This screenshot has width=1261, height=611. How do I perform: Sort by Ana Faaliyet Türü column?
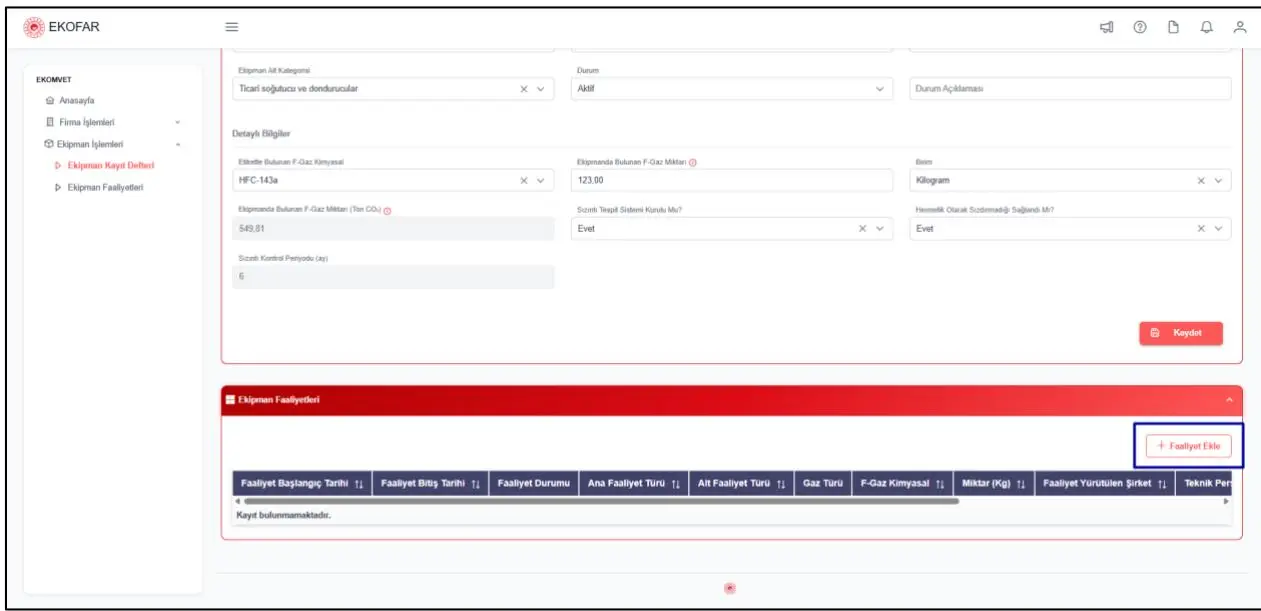[x=675, y=484]
